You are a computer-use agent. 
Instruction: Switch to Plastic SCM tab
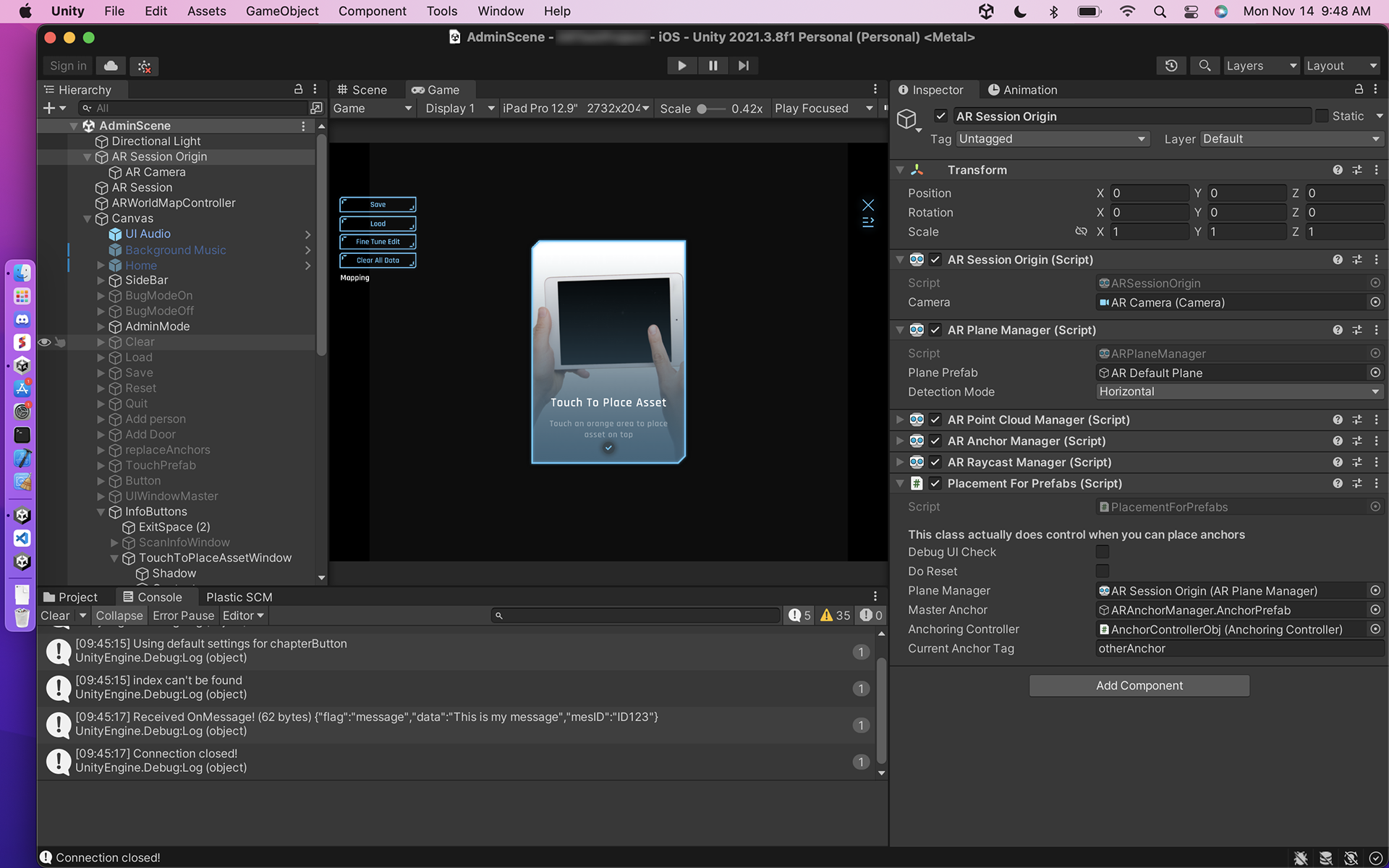click(x=239, y=597)
